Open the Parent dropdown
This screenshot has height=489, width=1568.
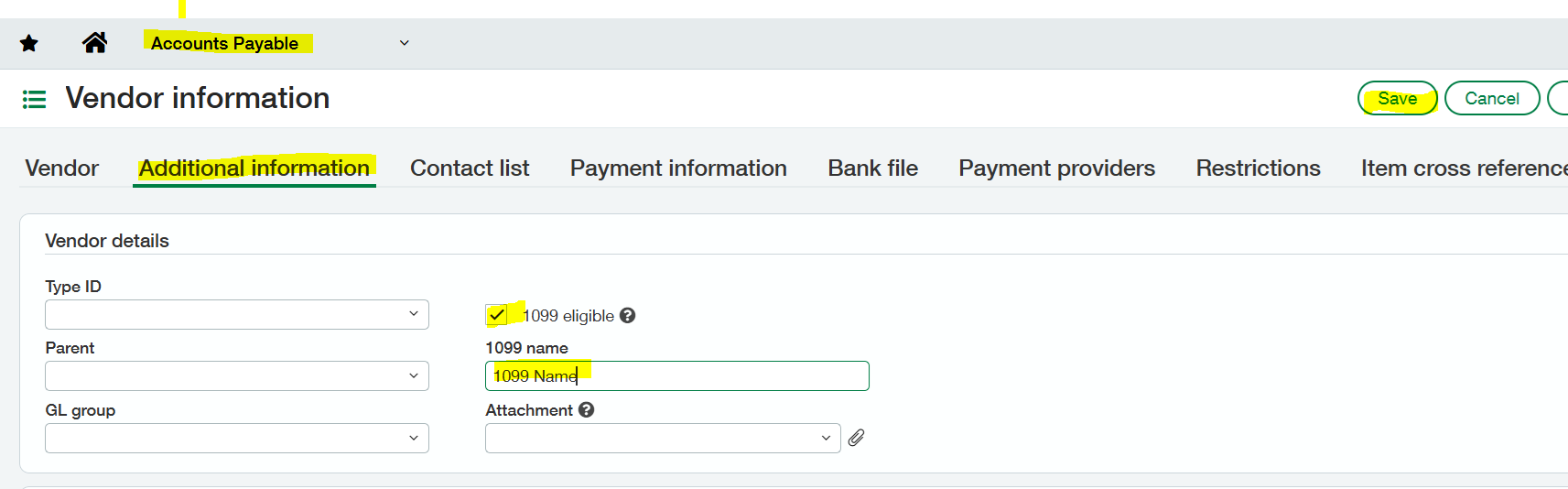coord(236,375)
